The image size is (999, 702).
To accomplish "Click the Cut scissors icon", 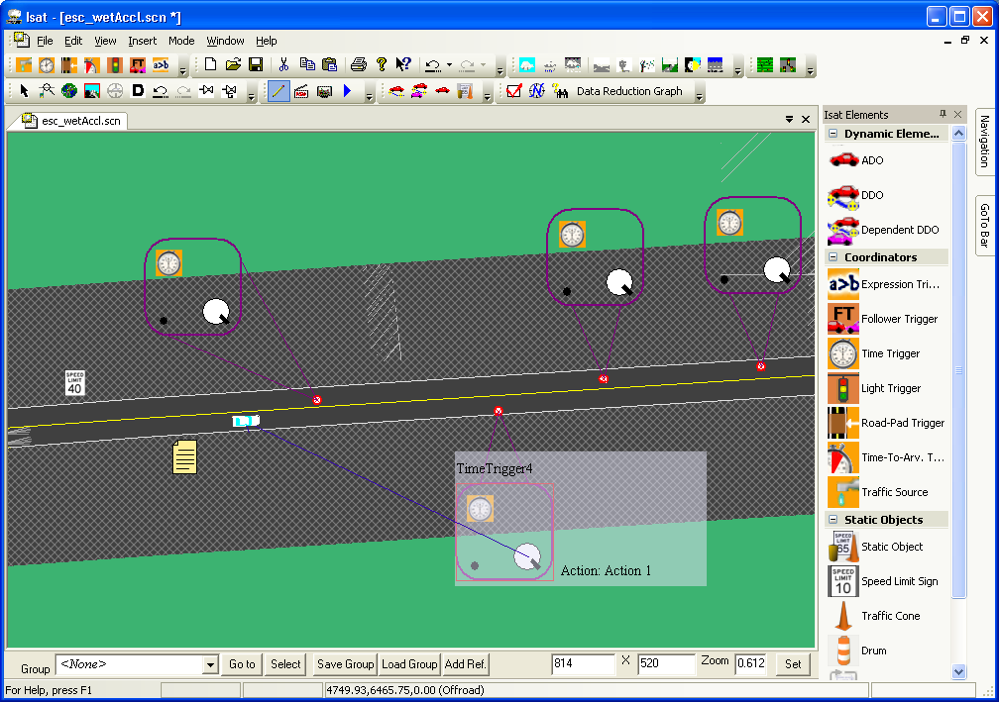I will pyautogui.click(x=284, y=65).
